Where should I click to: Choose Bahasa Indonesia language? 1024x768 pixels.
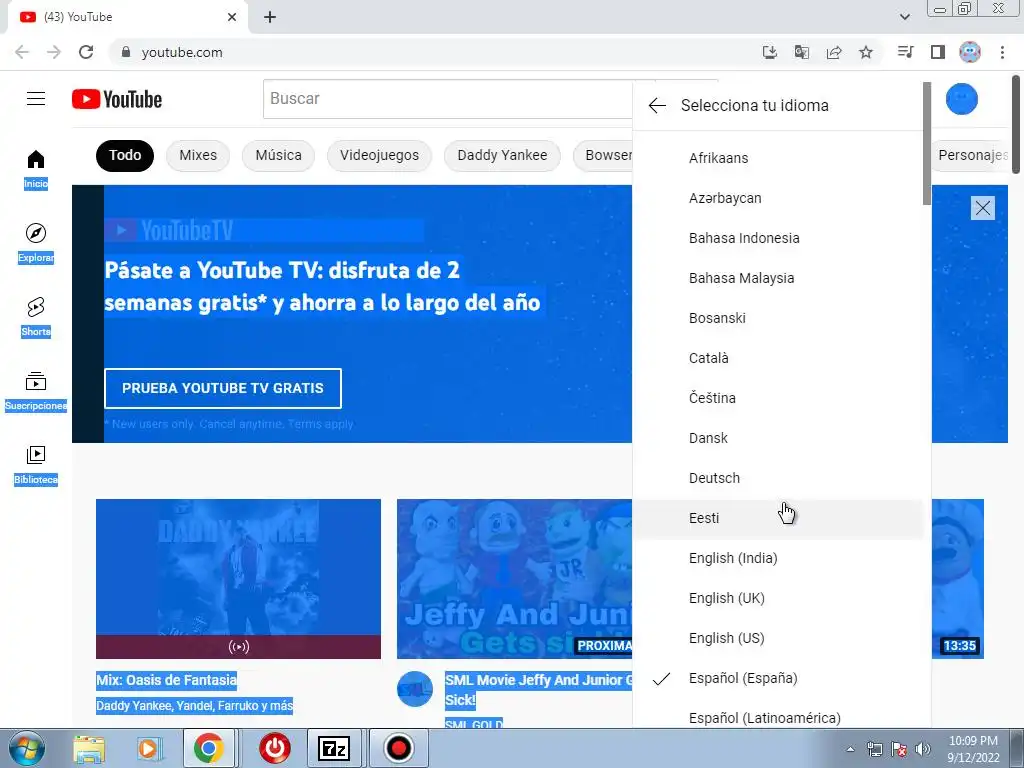click(x=778, y=238)
